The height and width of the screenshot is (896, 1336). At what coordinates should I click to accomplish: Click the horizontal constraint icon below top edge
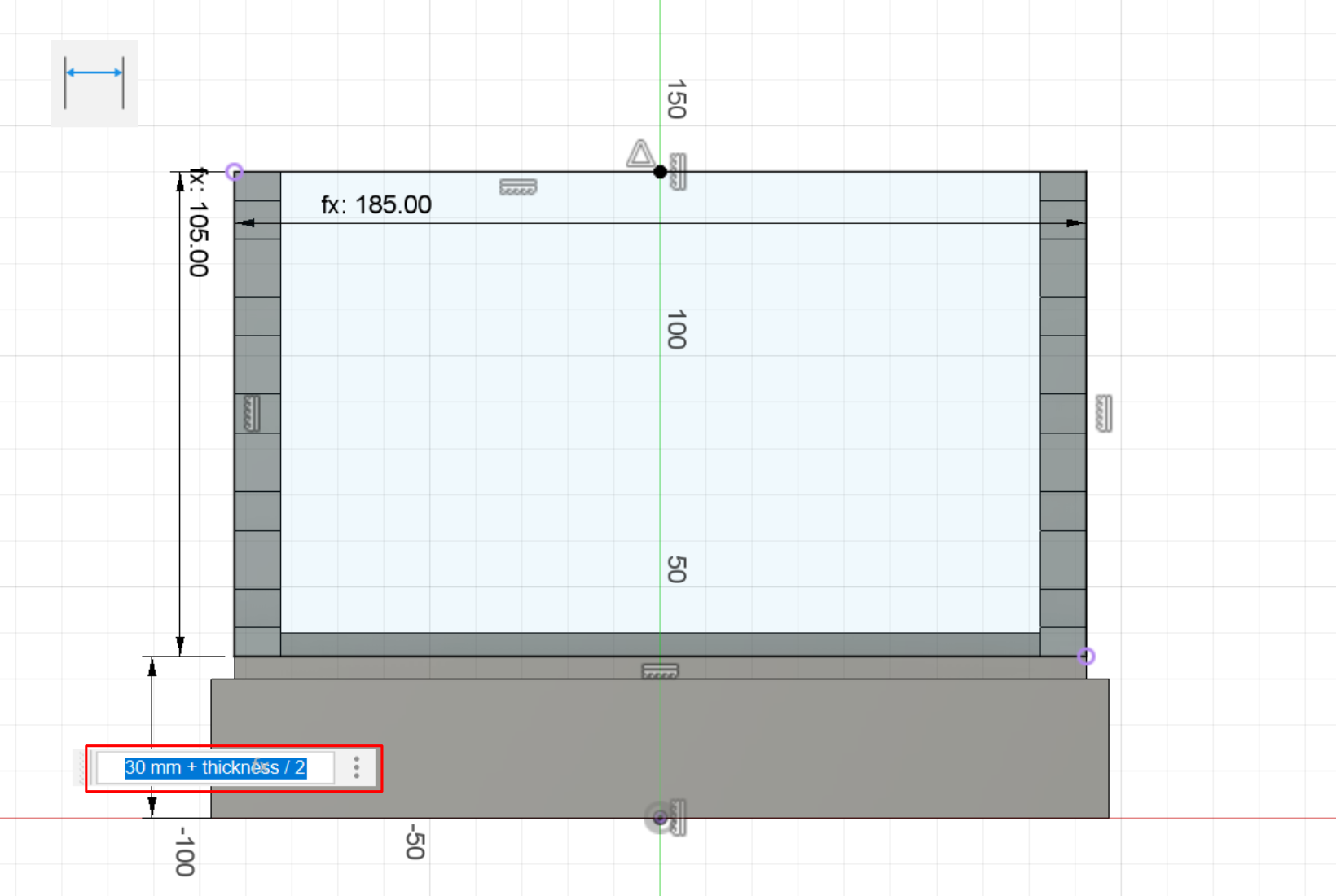click(x=518, y=187)
